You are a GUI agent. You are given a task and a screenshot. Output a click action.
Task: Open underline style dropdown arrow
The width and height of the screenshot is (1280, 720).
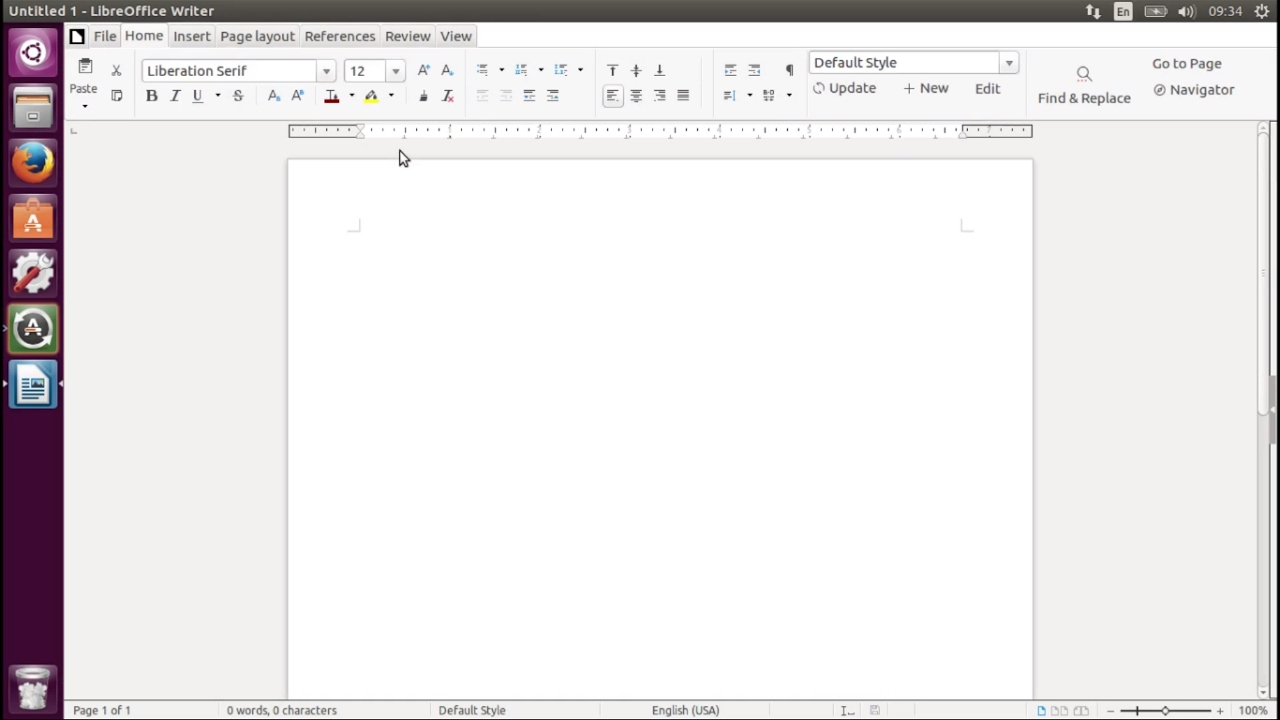[x=217, y=96]
